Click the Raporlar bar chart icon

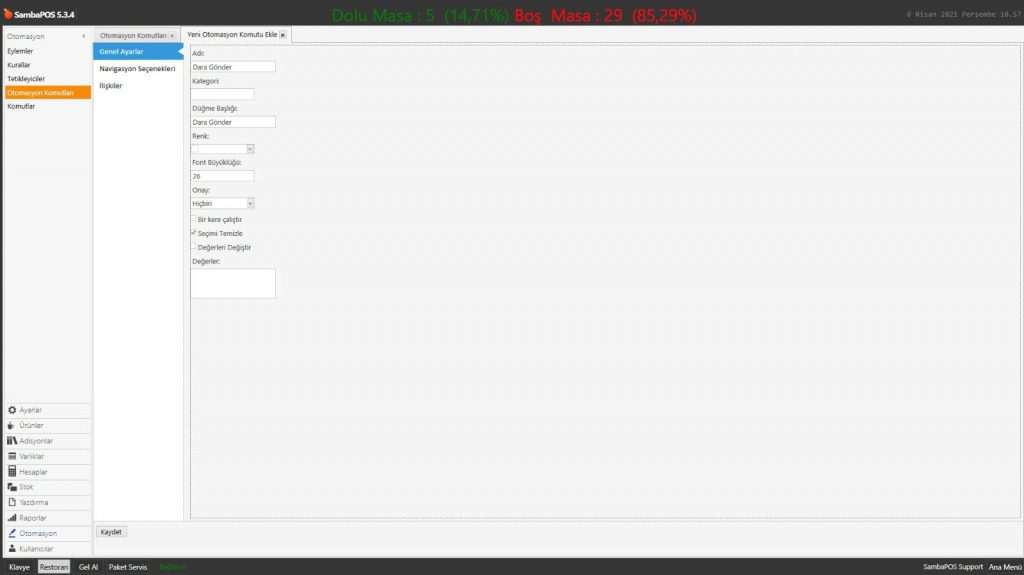tap(12, 518)
